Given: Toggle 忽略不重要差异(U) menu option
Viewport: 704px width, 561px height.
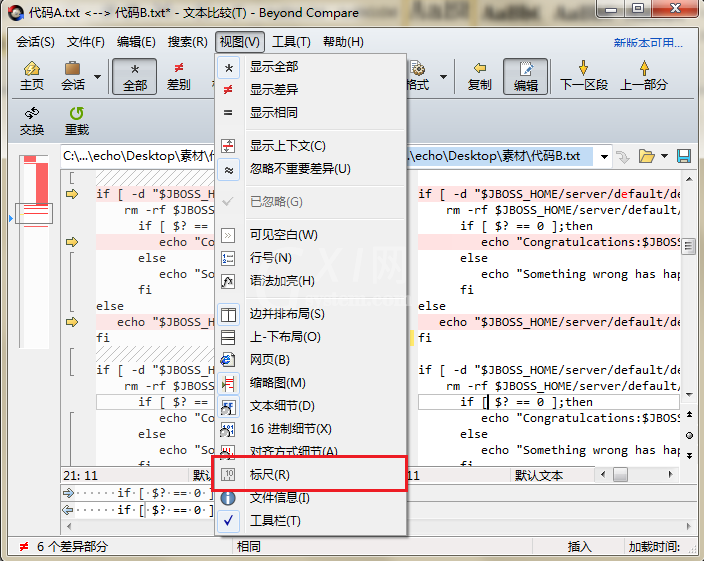Looking at the screenshot, I should [x=311, y=169].
